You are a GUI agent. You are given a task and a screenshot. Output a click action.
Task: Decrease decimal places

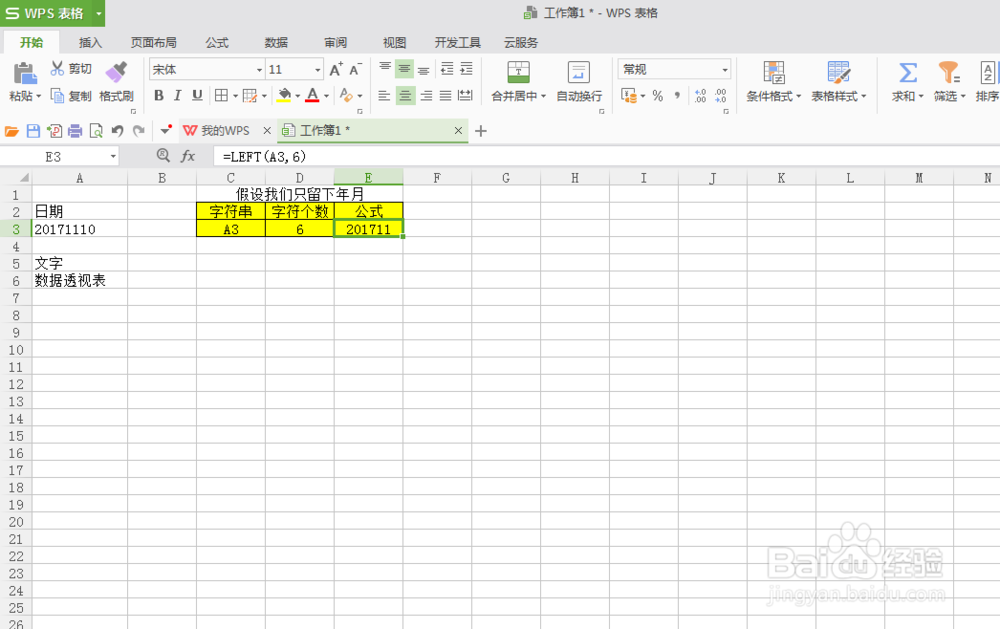[721, 96]
